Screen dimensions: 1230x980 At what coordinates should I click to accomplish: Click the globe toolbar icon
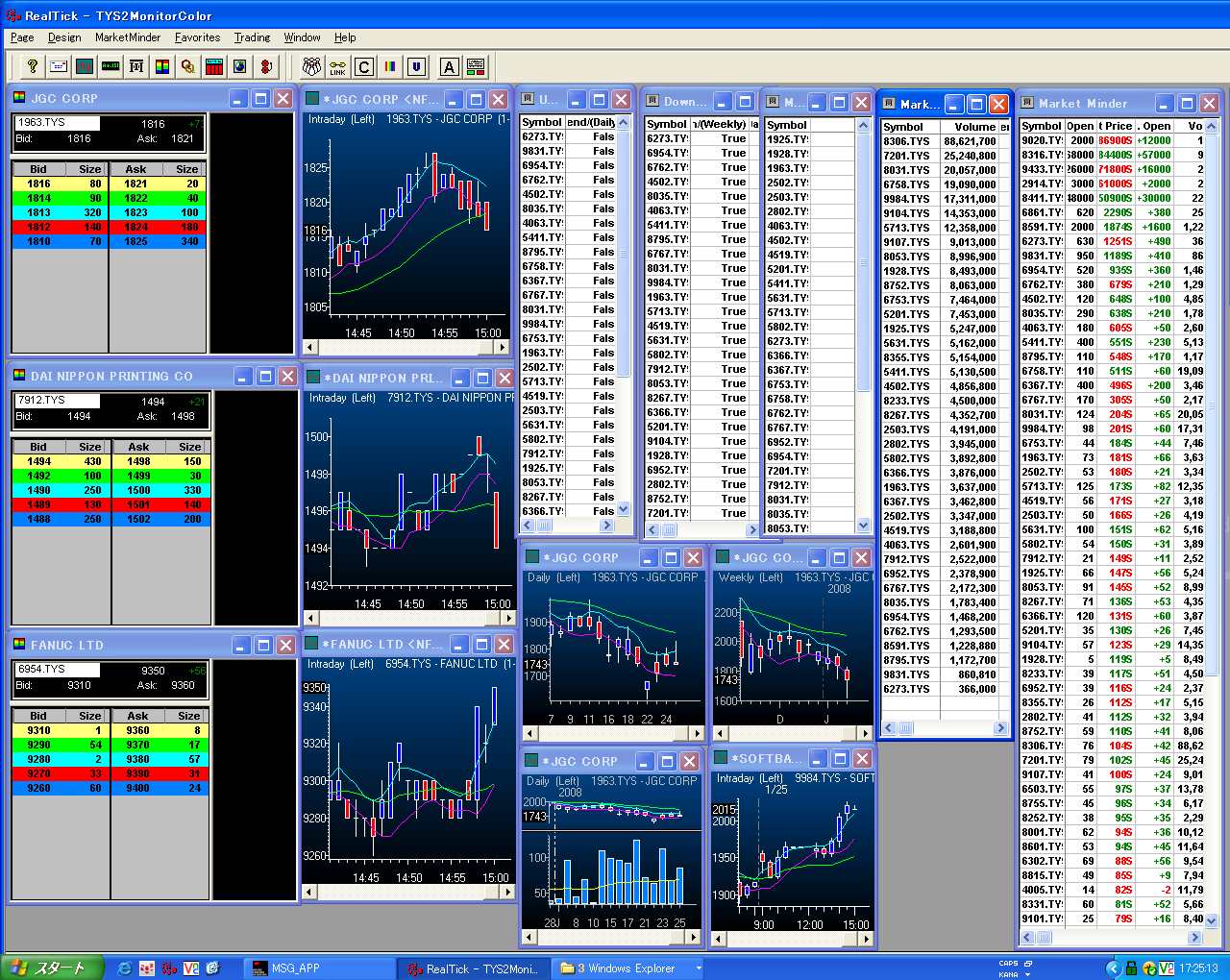[240, 66]
